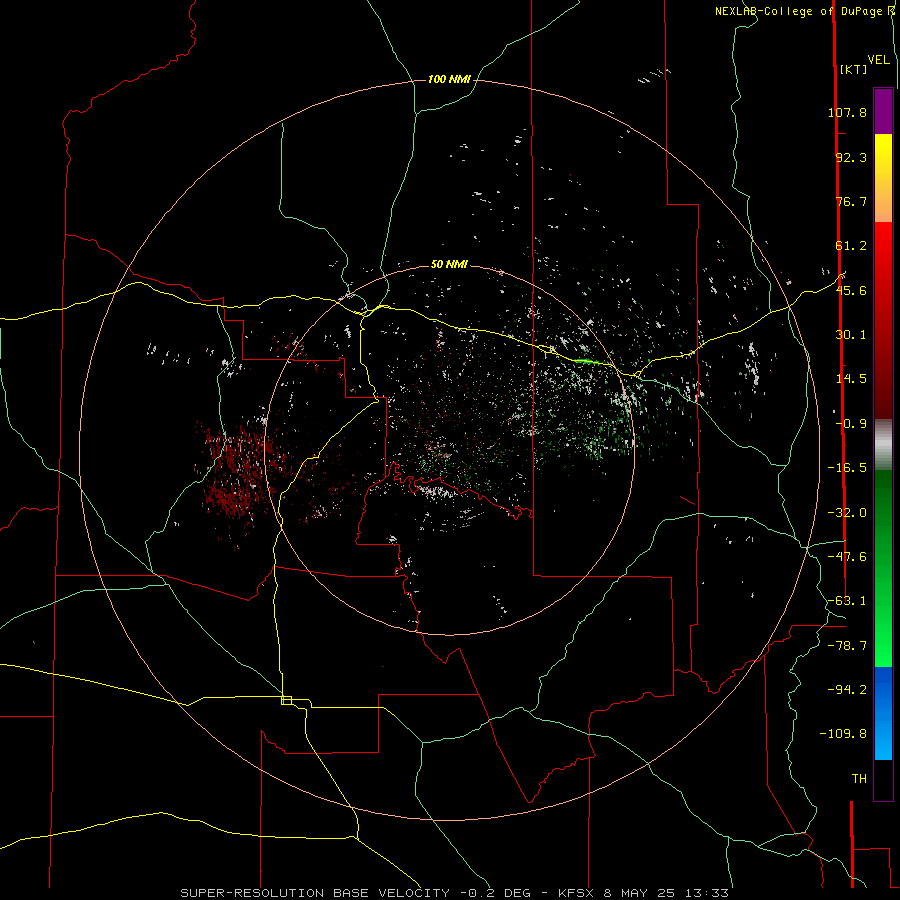This screenshot has height=900, width=900.
Task: Click the TH label under the scale
Action: tap(859, 779)
